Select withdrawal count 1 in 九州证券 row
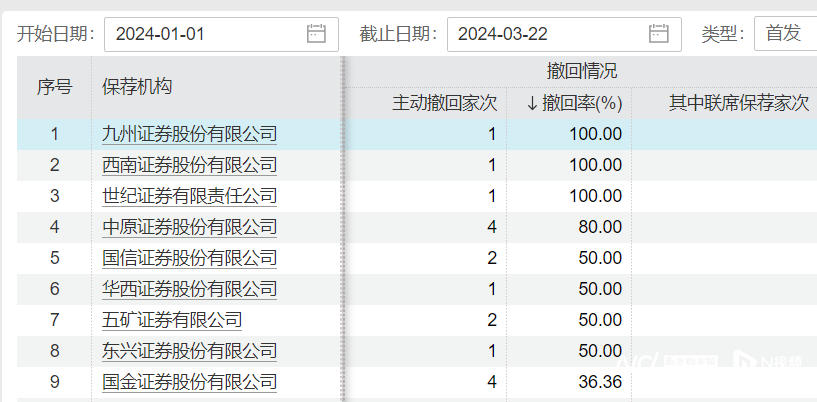This screenshot has width=817, height=402. click(492, 134)
